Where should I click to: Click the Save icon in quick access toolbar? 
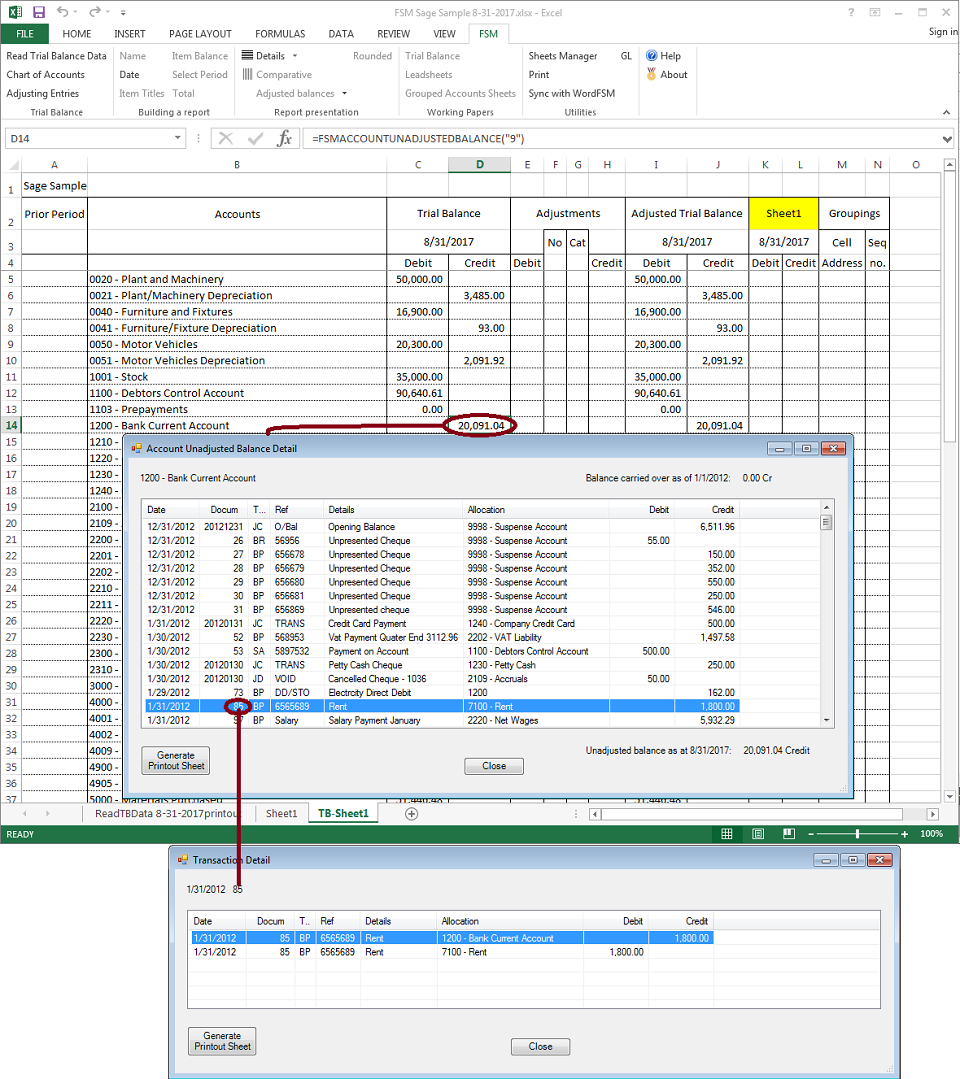coord(39,12)
